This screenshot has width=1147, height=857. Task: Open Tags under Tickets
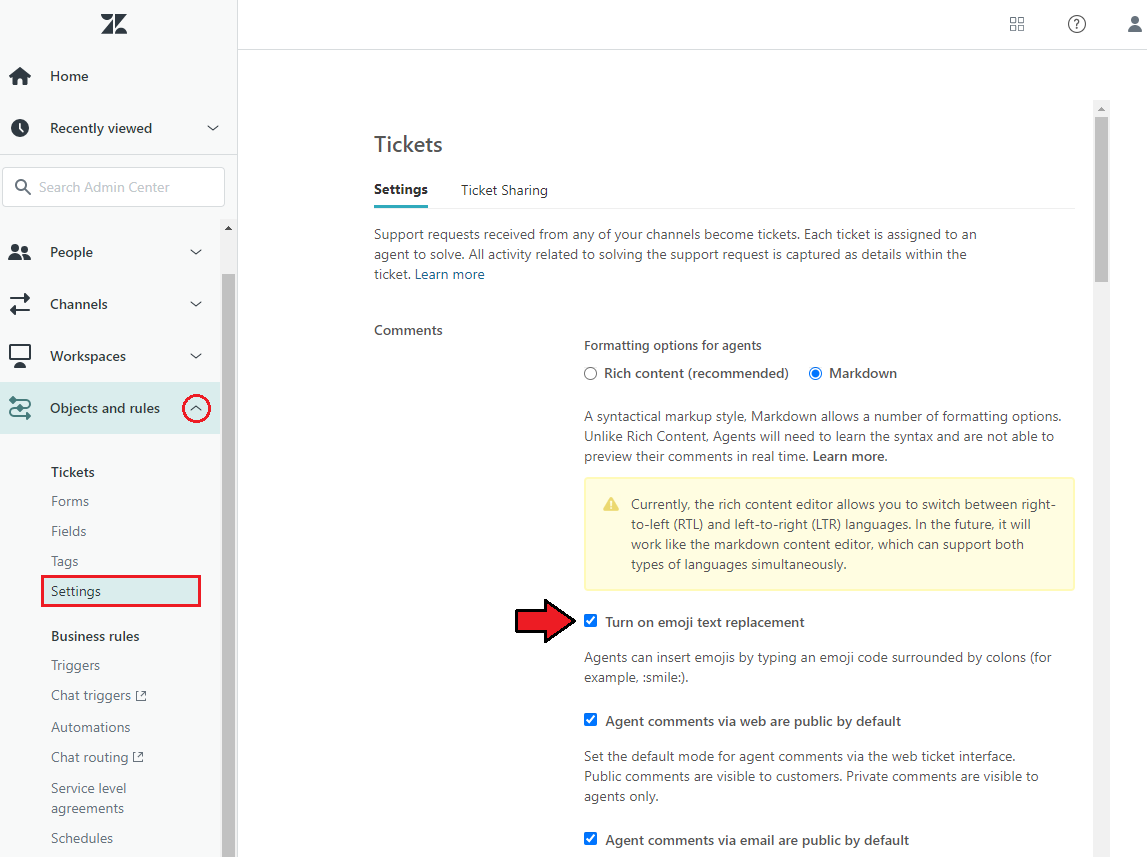(64, 562)
